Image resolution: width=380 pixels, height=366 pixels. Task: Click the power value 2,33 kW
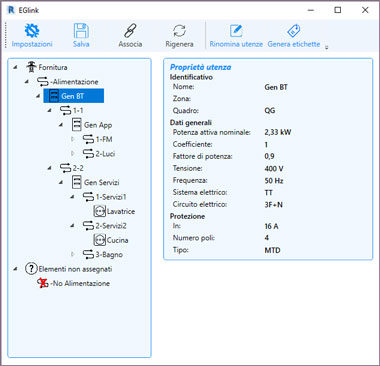pyautogui.click(x=278, y=132)
